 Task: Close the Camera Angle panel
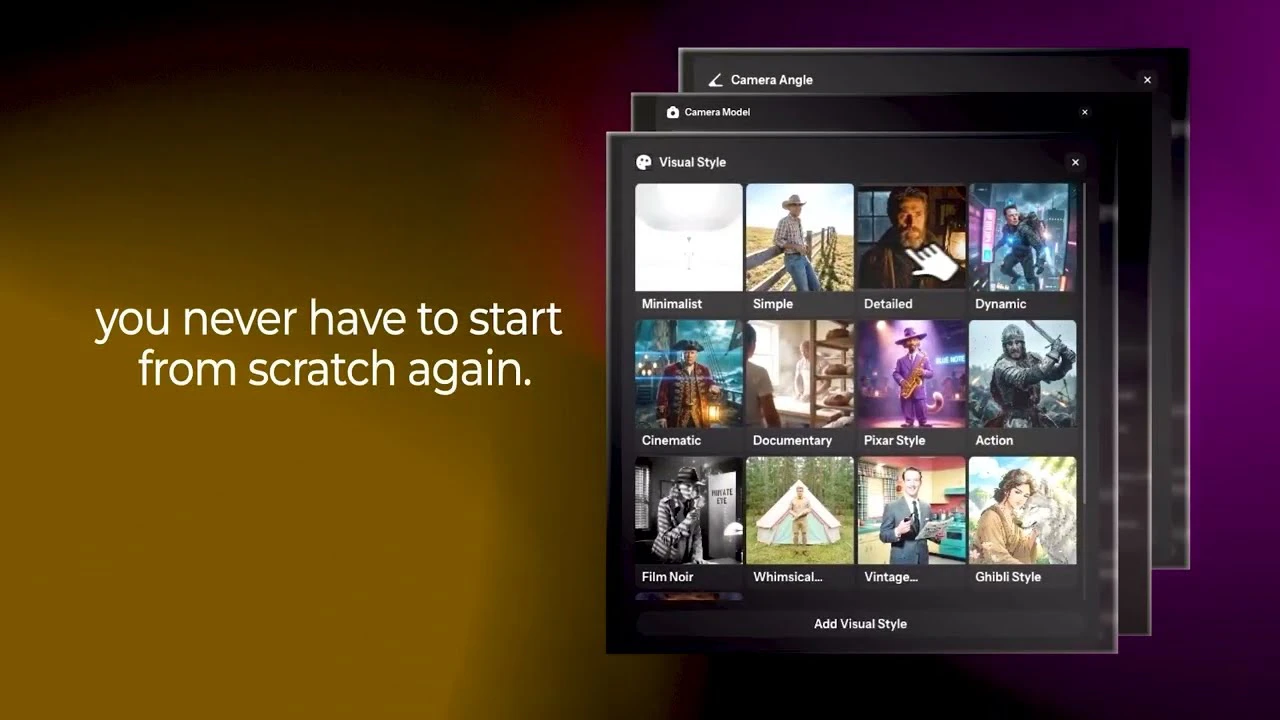[1147, 80]
